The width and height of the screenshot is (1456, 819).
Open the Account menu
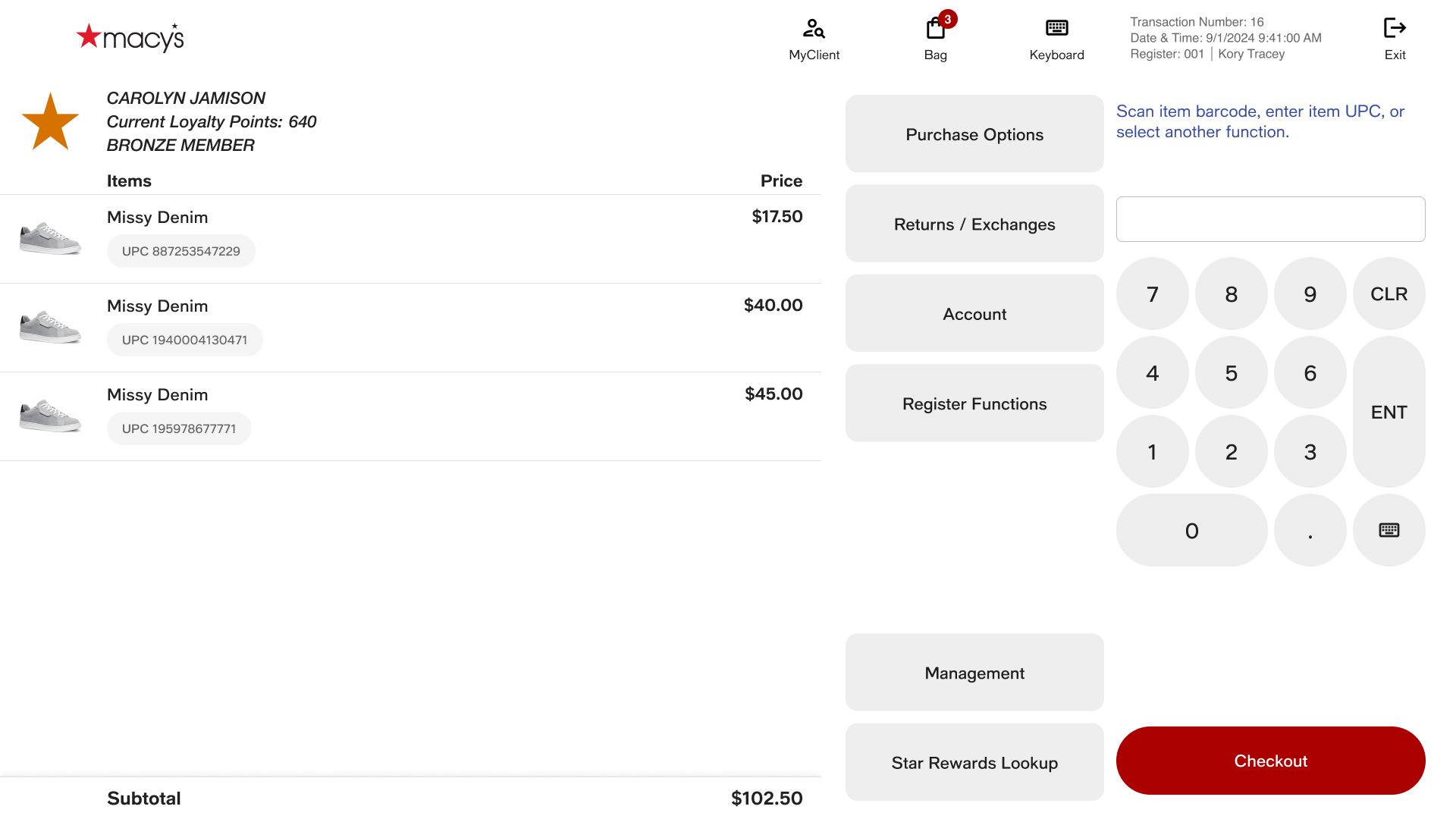(974, 313)
